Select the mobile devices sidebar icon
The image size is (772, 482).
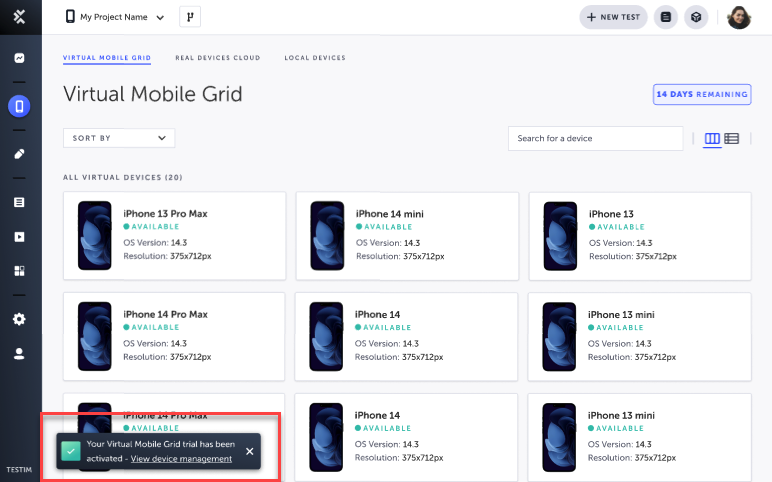coord(19,106)
